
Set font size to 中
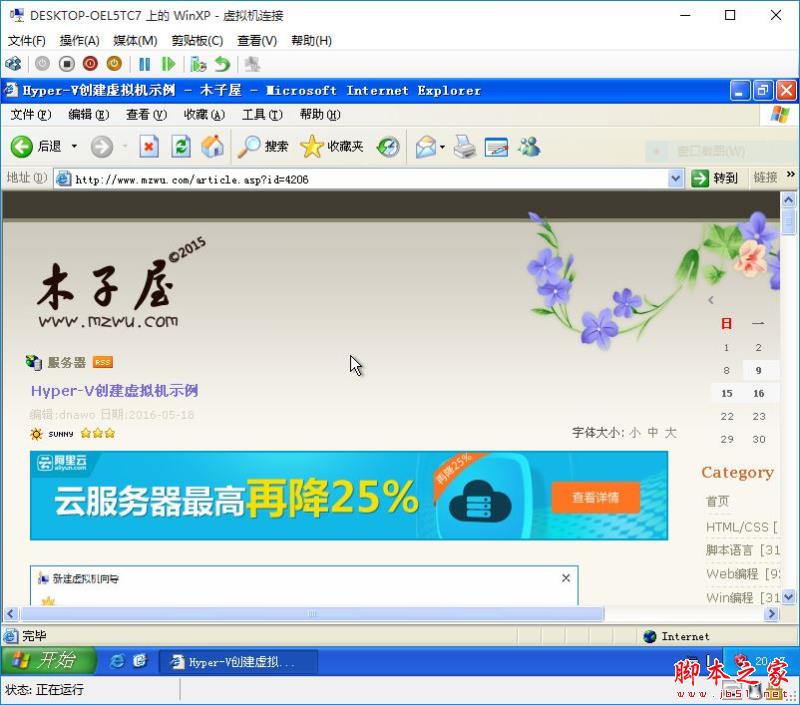point(653,433)
